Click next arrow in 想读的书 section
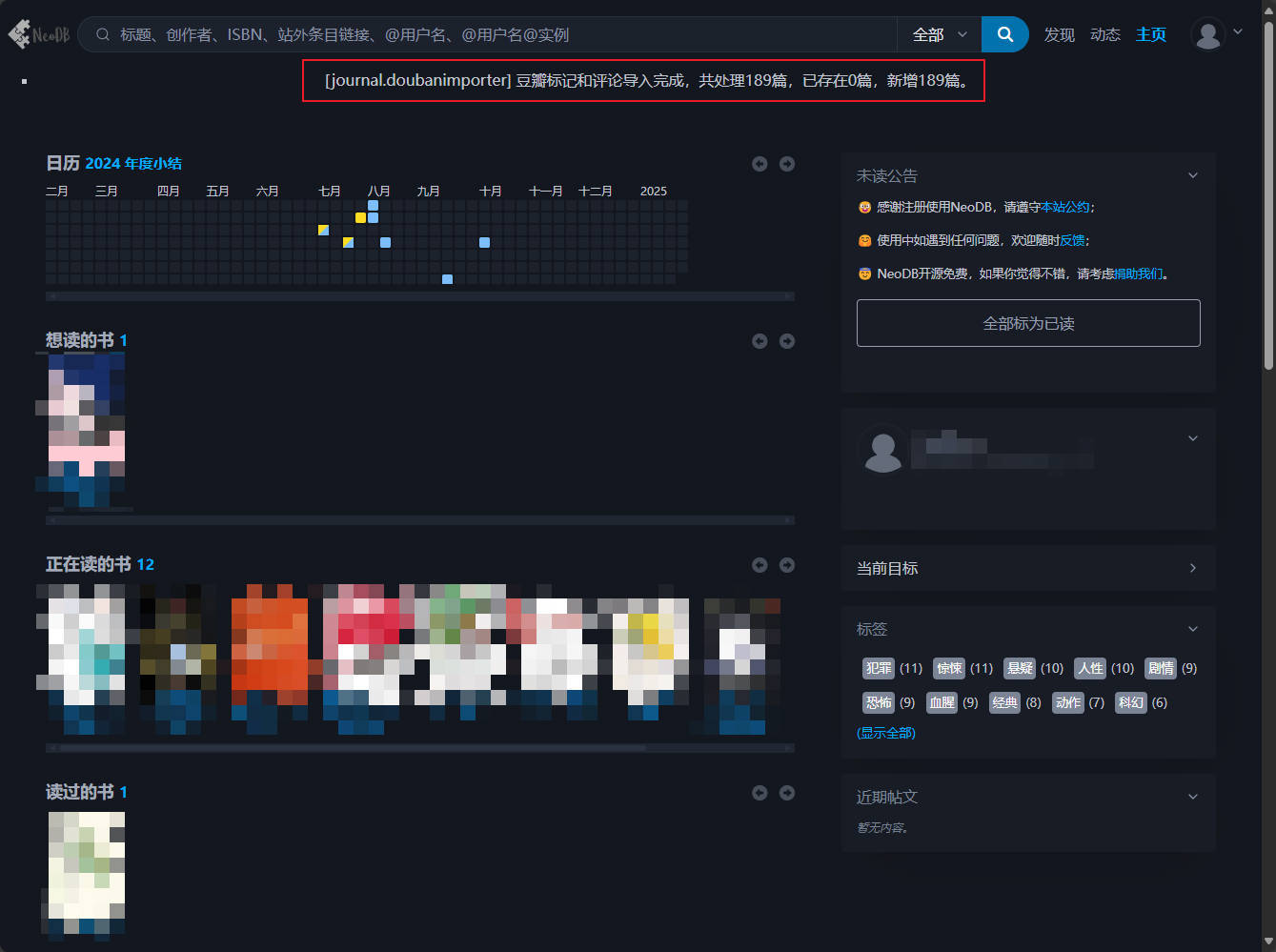 tap(786, 341)
